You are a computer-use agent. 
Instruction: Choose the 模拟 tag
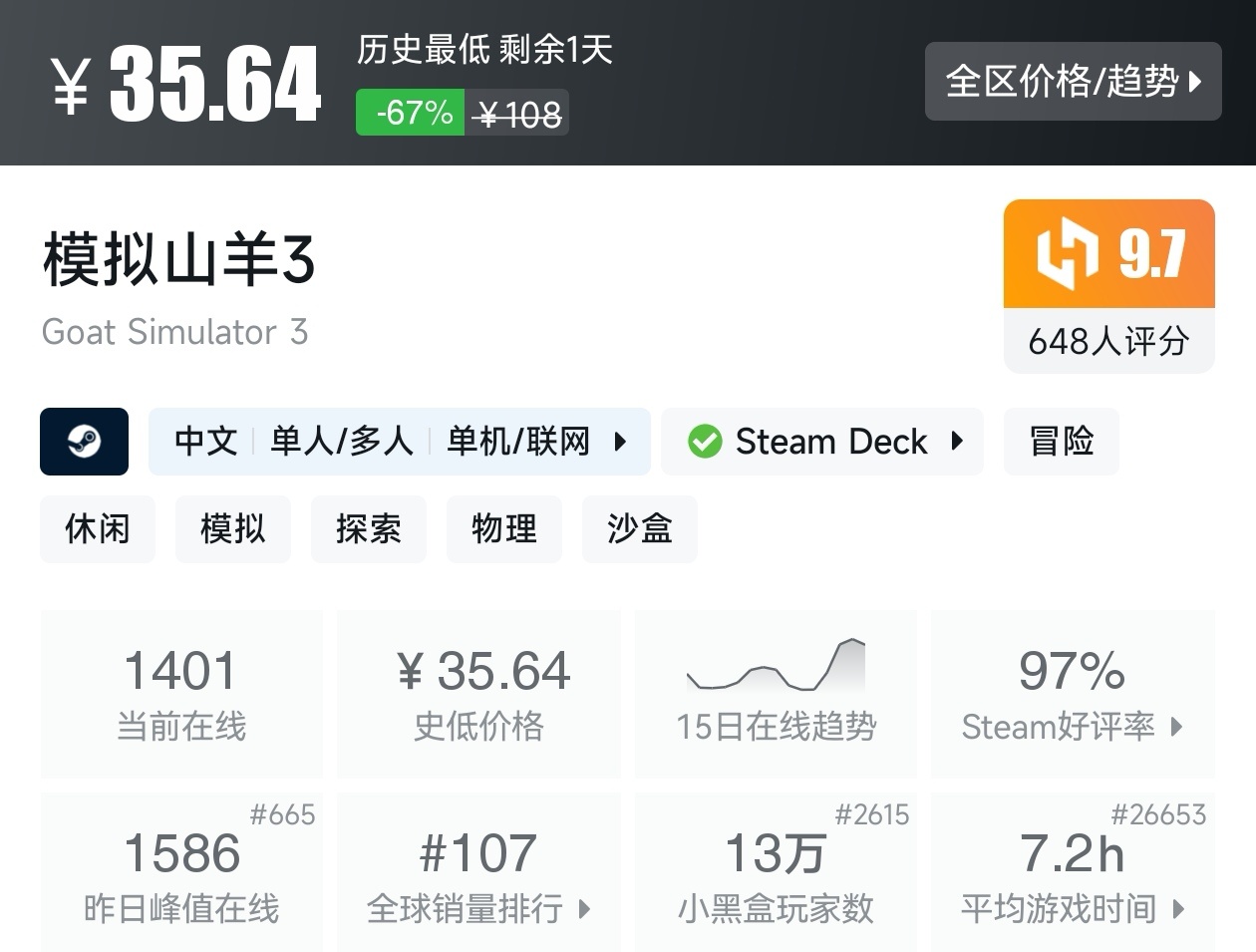(233, 528)
